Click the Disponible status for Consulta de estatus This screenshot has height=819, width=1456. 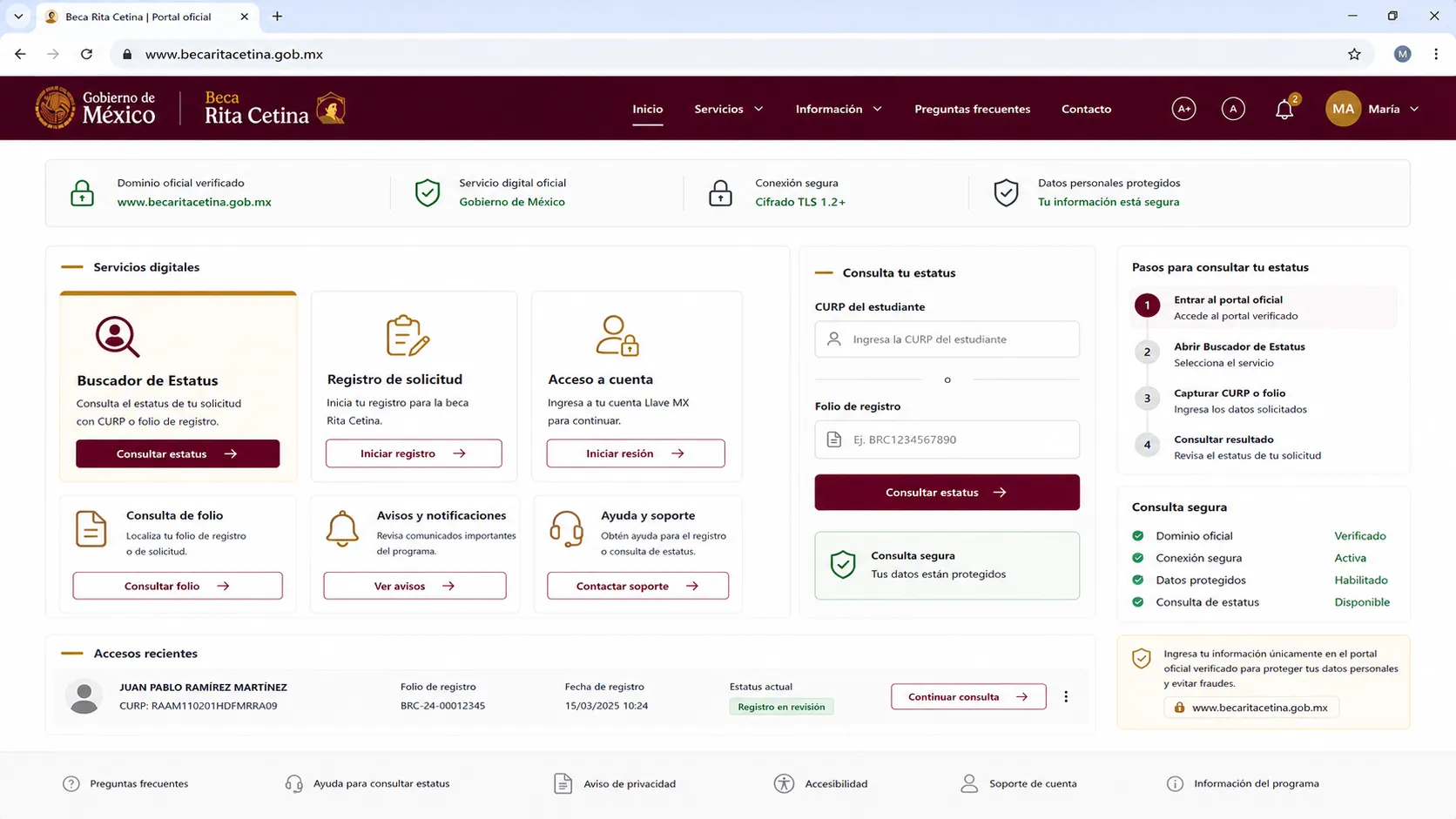point(1362,602)
